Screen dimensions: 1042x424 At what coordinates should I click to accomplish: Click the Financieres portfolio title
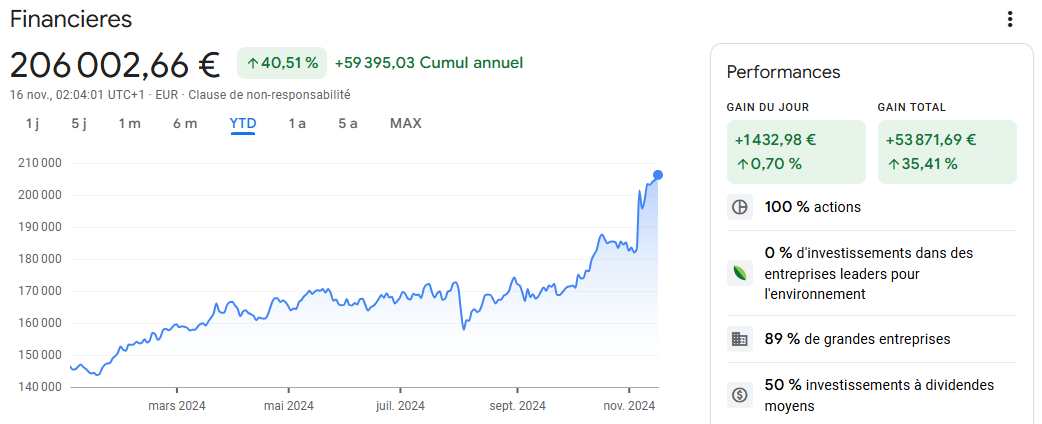coord(71,19)
